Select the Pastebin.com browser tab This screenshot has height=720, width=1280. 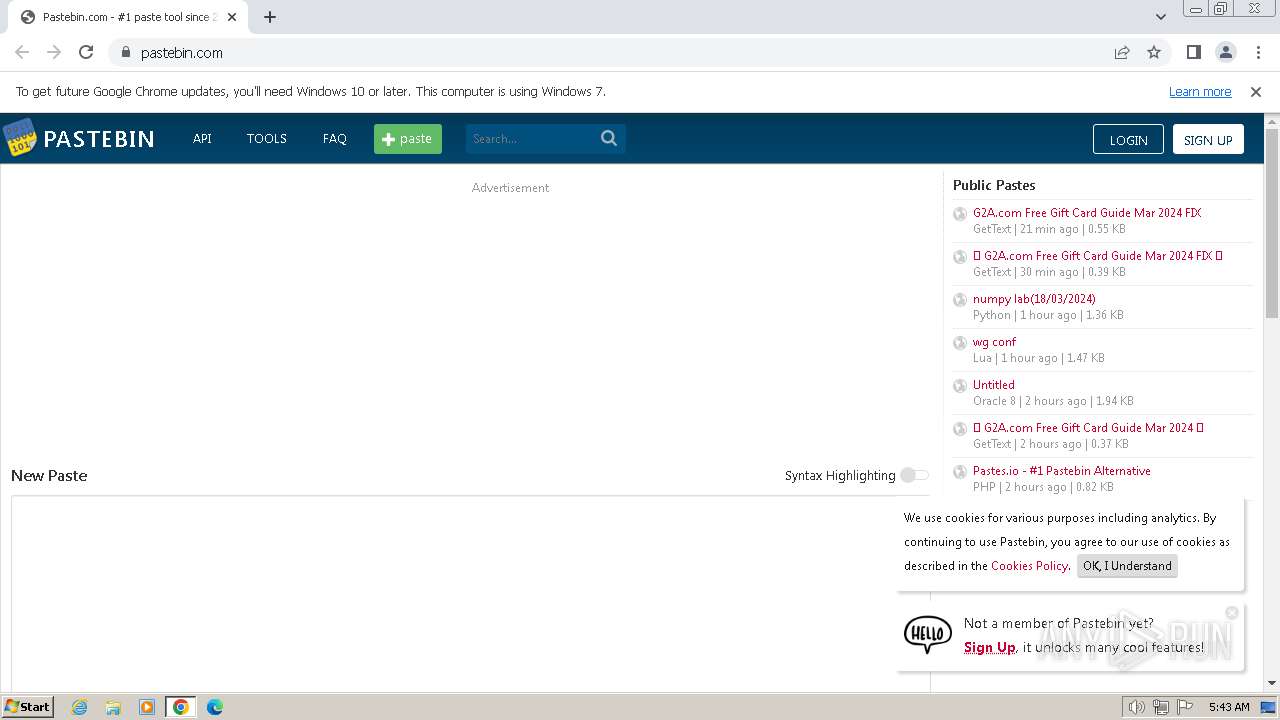point(127,17)
